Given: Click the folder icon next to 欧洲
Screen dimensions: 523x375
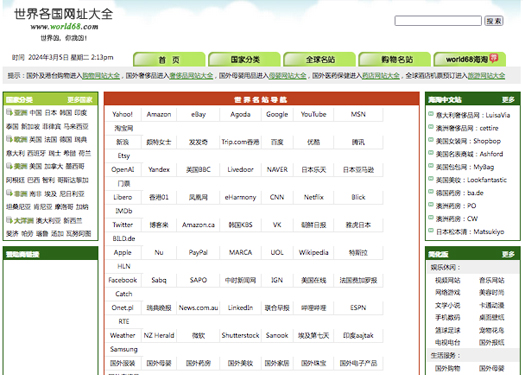Looking at the screenshot, I should point(9,139).
